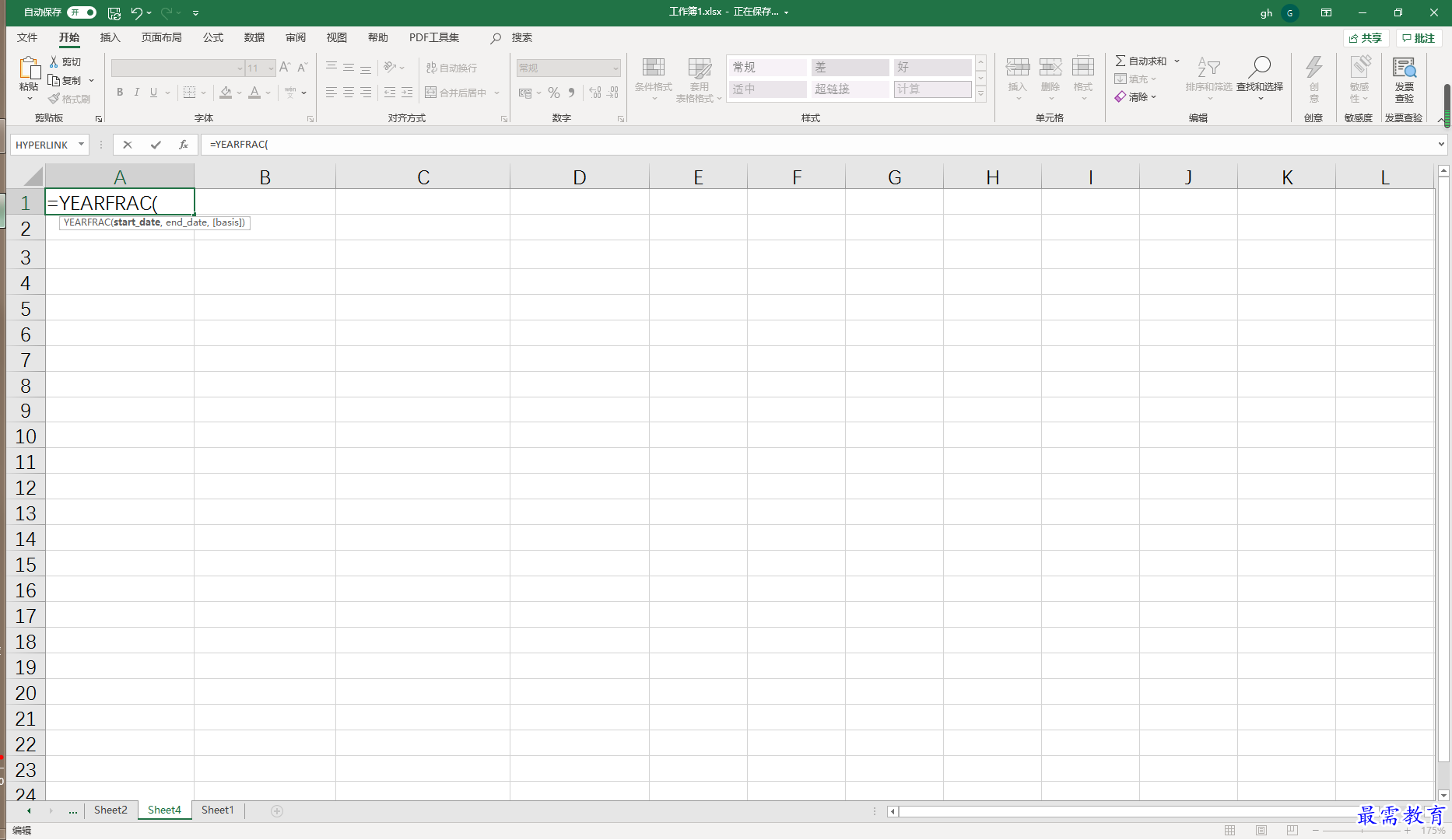The height and width of the screenshot is (840, 1452).
Task: Apply the Bad cell style
Action: click(850, 68)
